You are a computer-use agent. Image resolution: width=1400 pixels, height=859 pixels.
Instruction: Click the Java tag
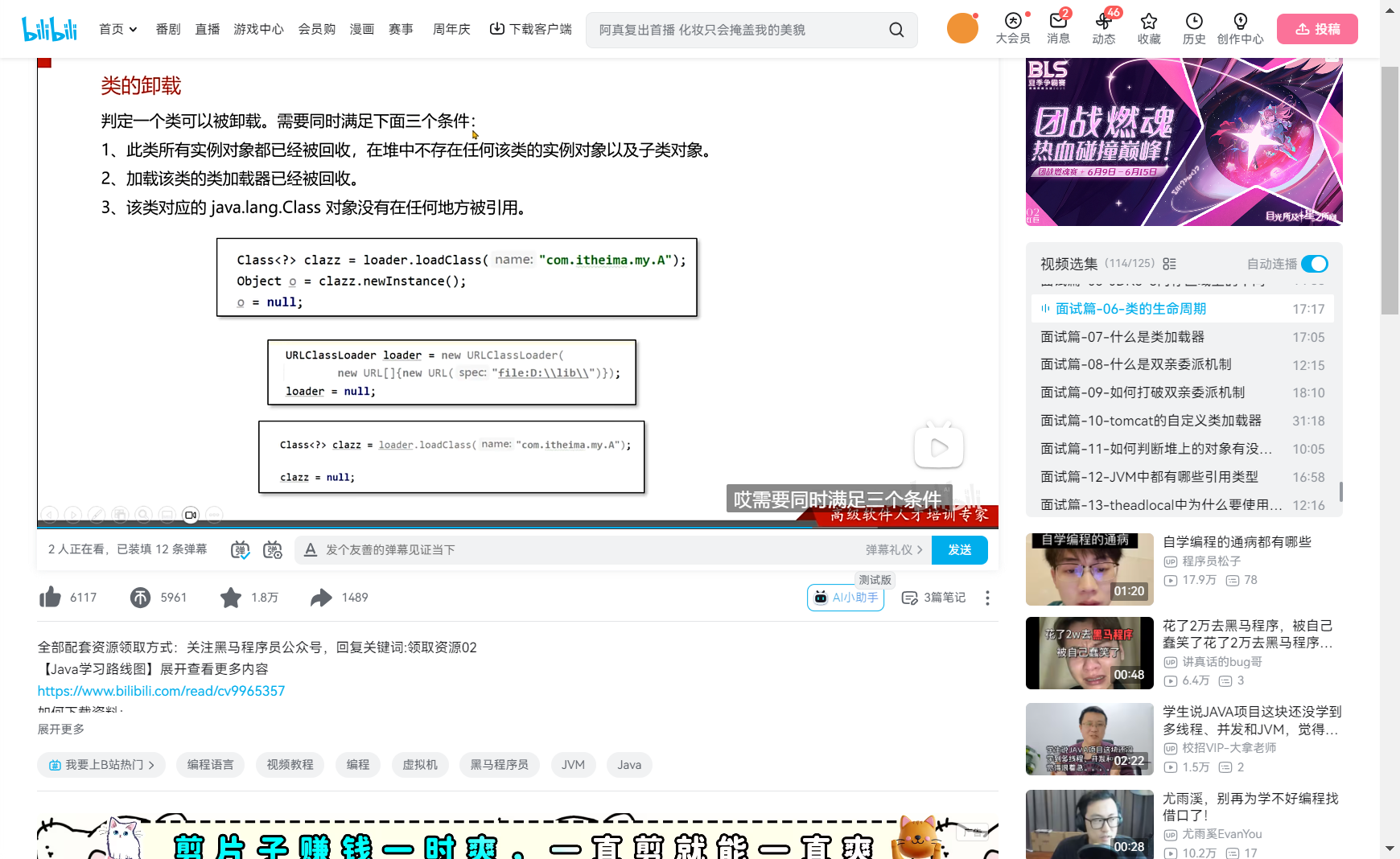tap(629, 765)
